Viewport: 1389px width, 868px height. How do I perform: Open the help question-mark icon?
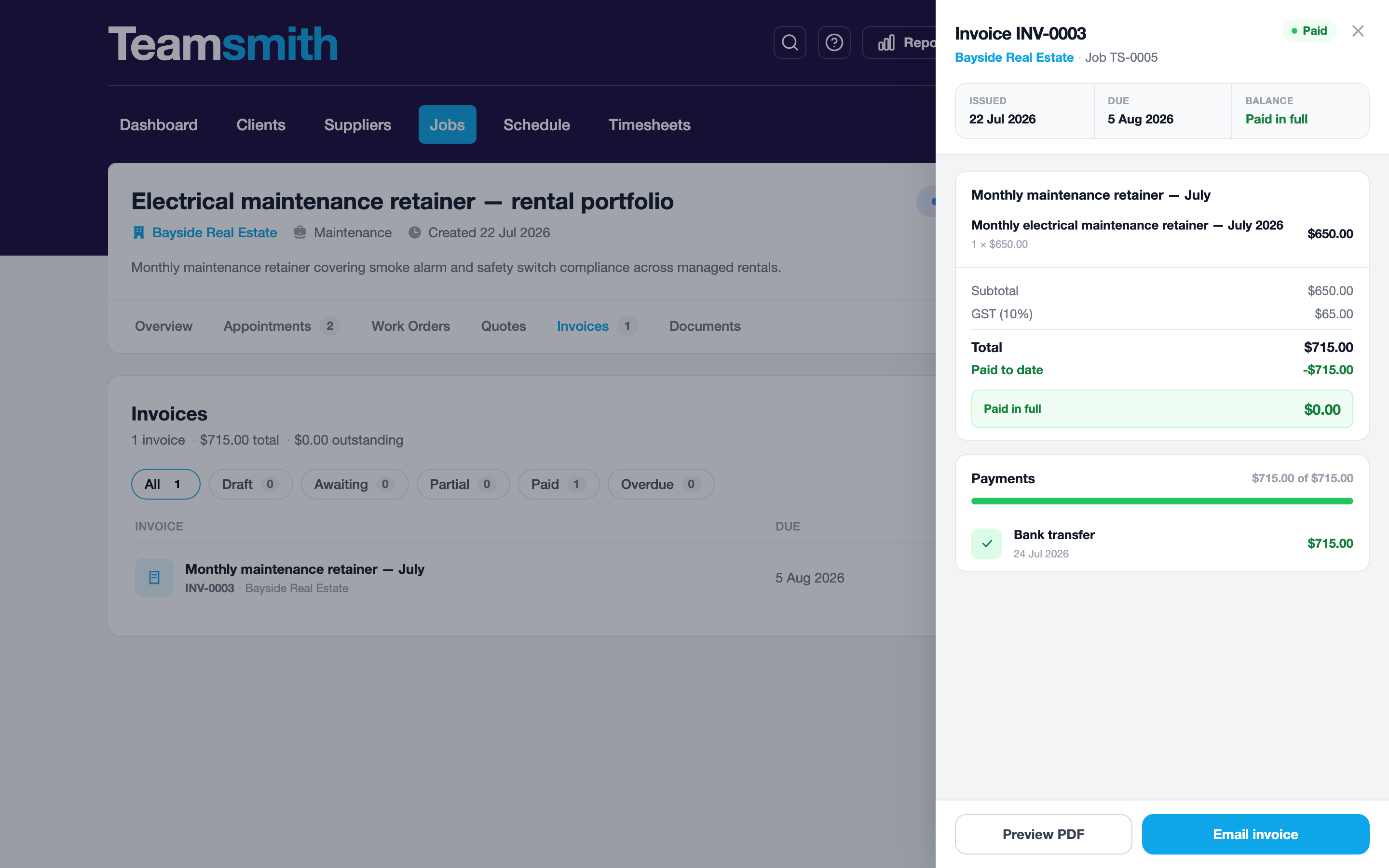coord(834,42)
